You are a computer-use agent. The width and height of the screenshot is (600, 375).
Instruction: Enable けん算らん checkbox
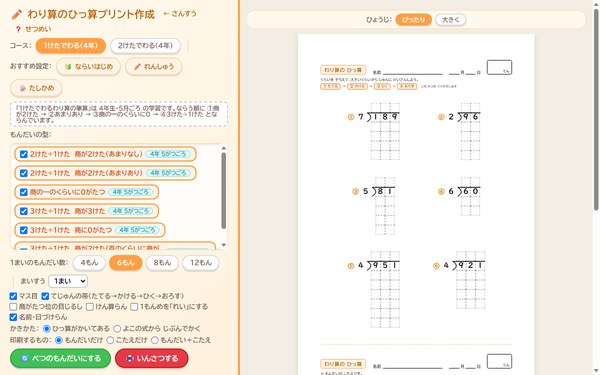tap(90, 307)
